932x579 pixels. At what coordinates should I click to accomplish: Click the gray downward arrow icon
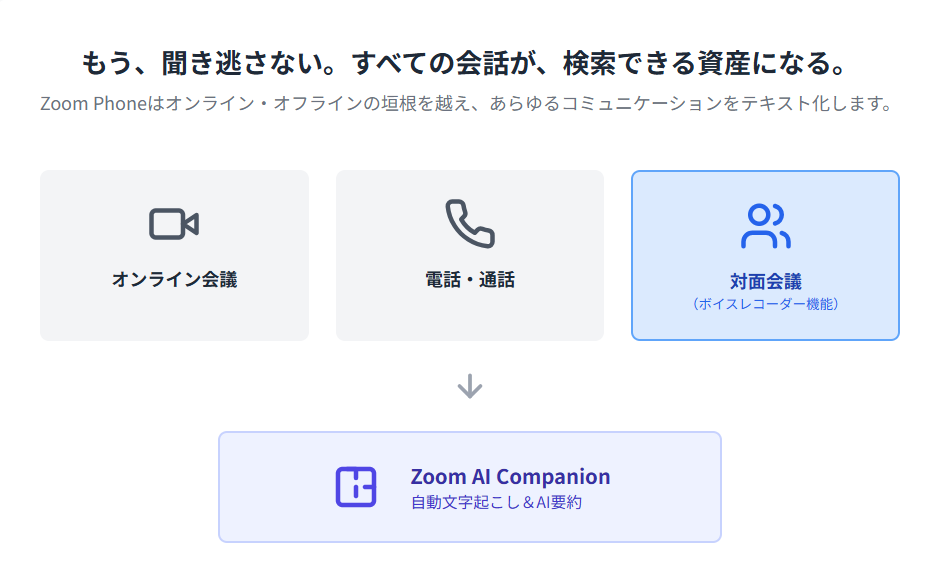tap(470, 386)
